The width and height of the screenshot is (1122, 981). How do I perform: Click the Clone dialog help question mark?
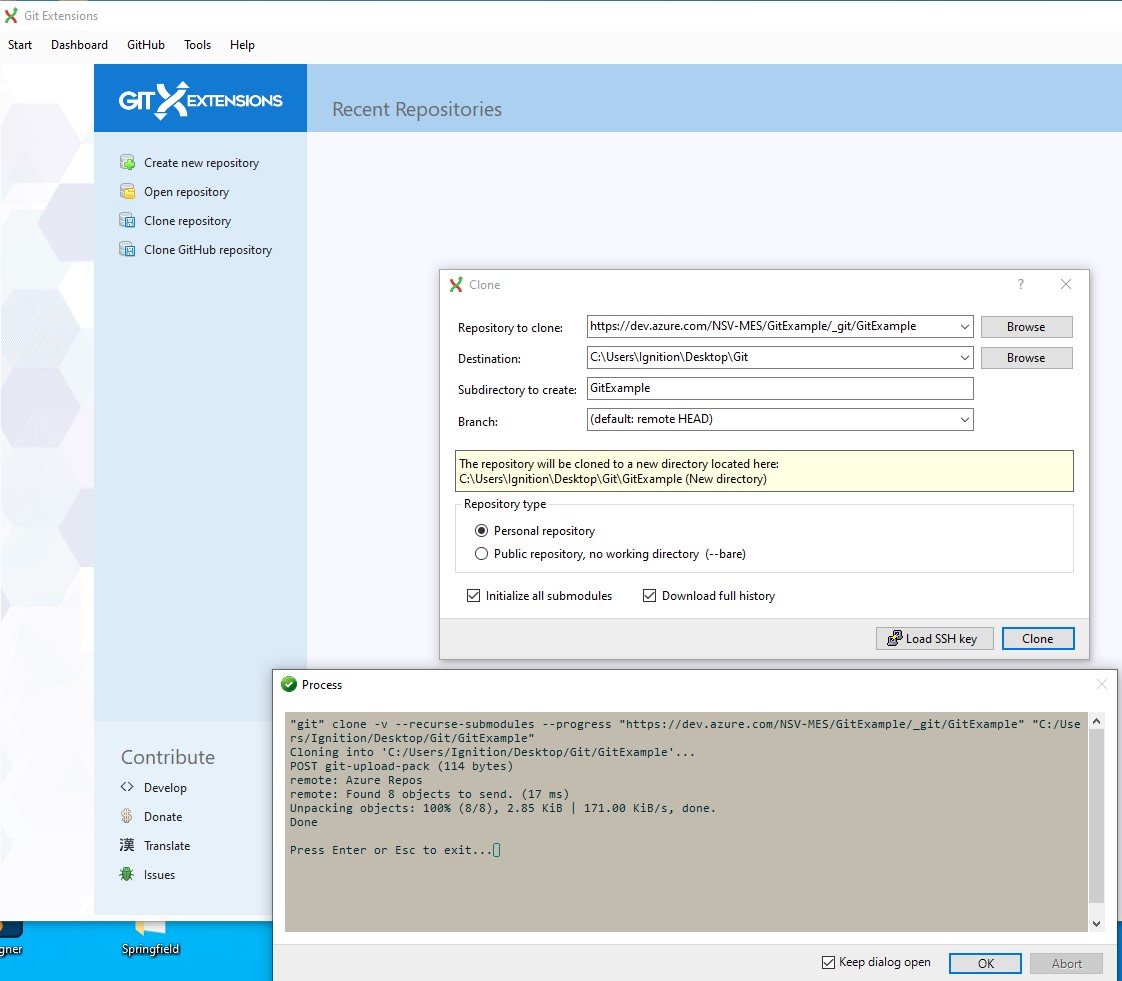click(1020, 284)
